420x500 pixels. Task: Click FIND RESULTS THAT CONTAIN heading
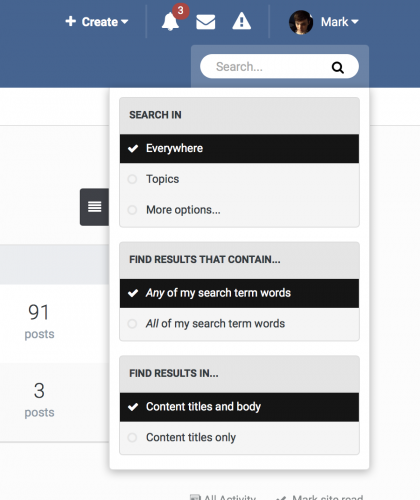205,260
